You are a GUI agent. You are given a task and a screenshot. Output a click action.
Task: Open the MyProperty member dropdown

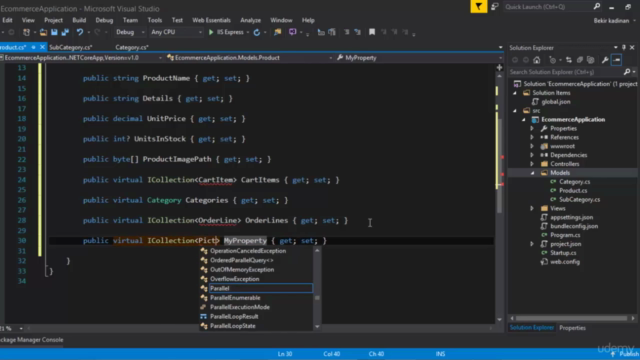point(419,58)
